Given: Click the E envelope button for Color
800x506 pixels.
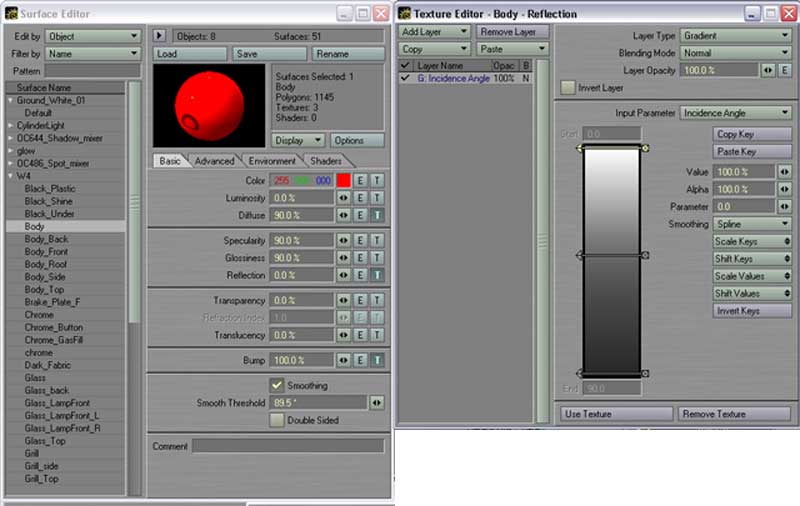Looking at the screenshot, I should click(360, 181).
